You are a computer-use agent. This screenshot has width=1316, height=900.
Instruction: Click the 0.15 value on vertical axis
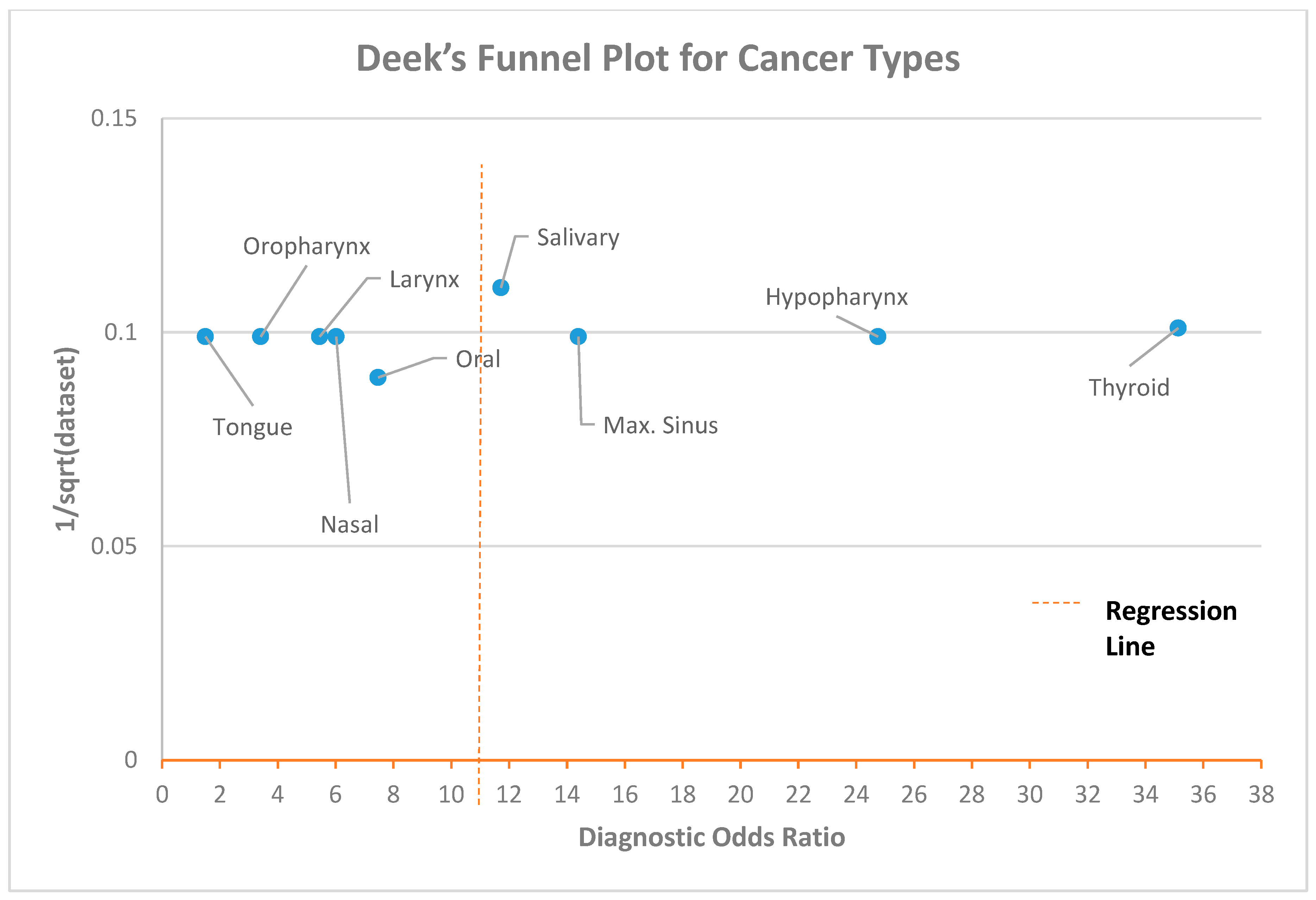point(114,118)
